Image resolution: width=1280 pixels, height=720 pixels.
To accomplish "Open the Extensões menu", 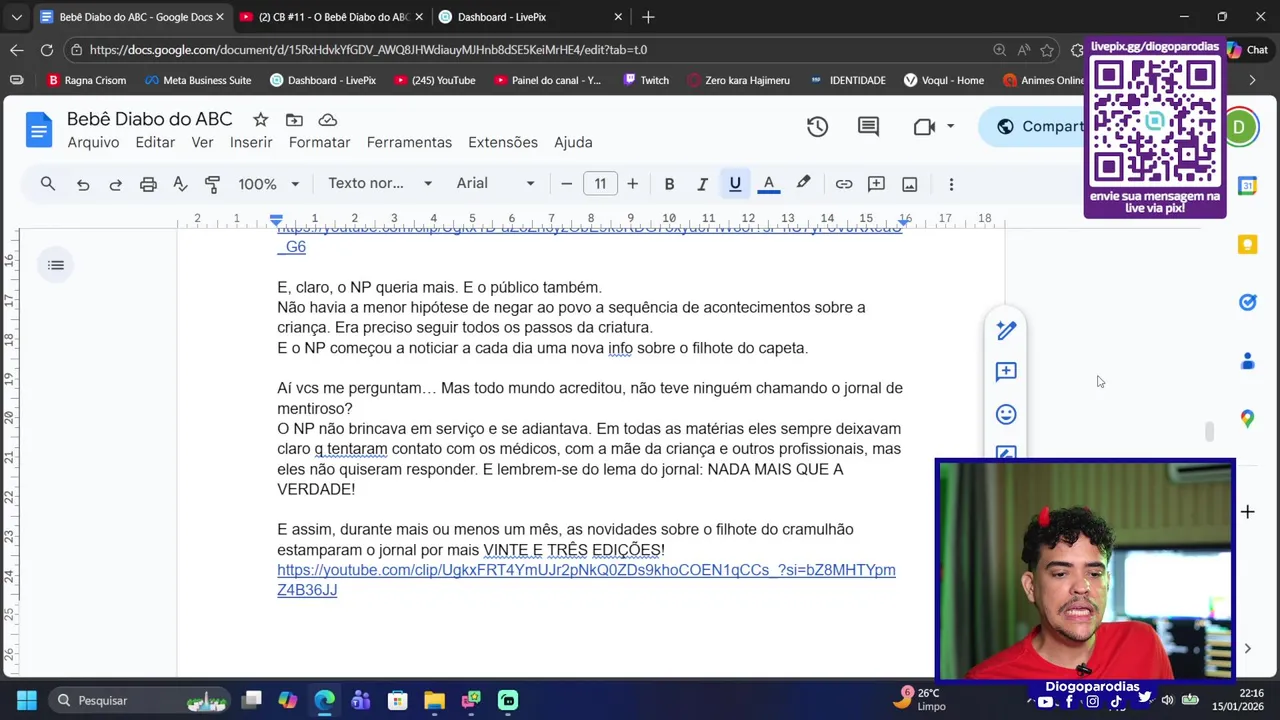I will (503, 143).
